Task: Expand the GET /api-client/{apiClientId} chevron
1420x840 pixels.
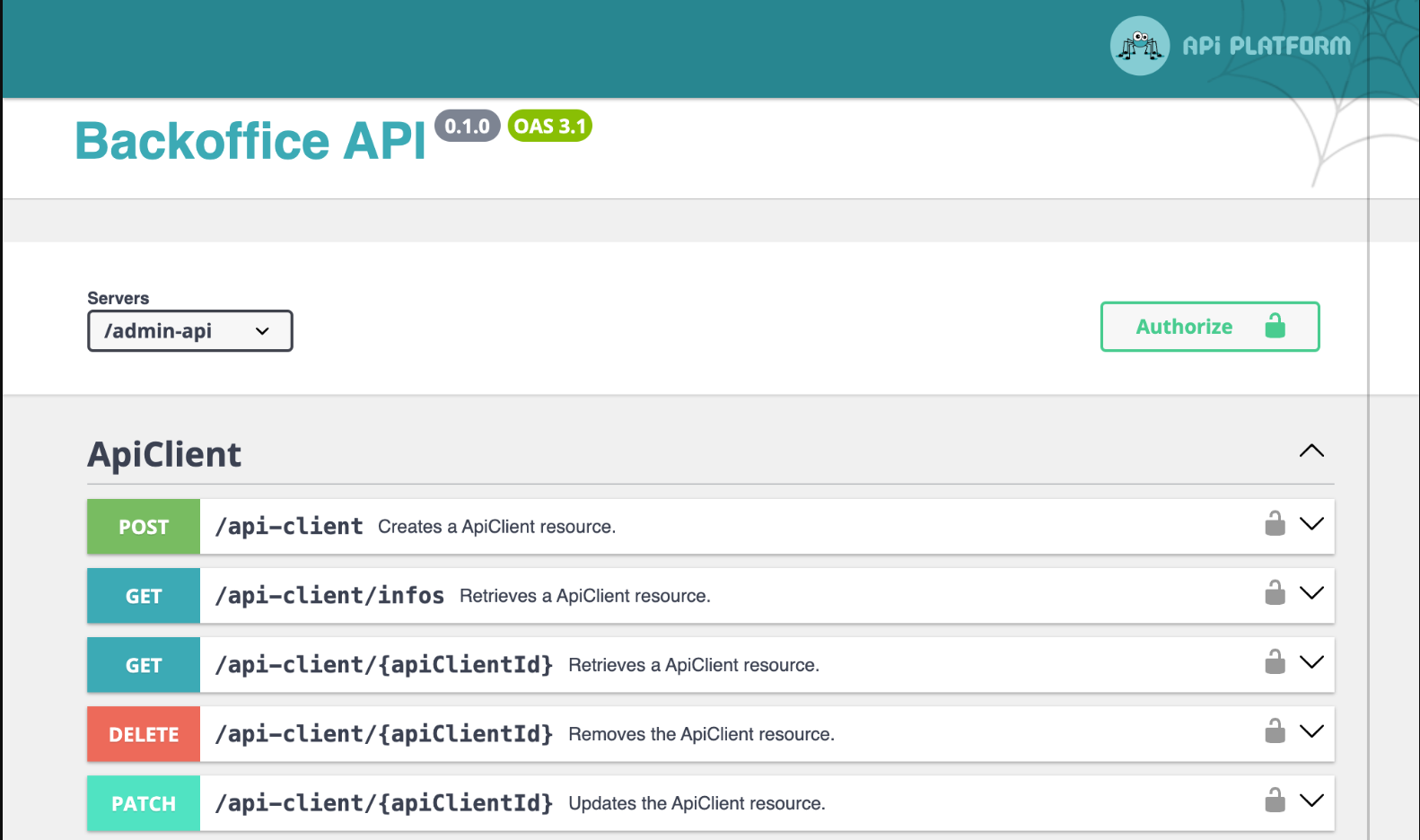Action: pyautogui.click(x=1311, y=662)
